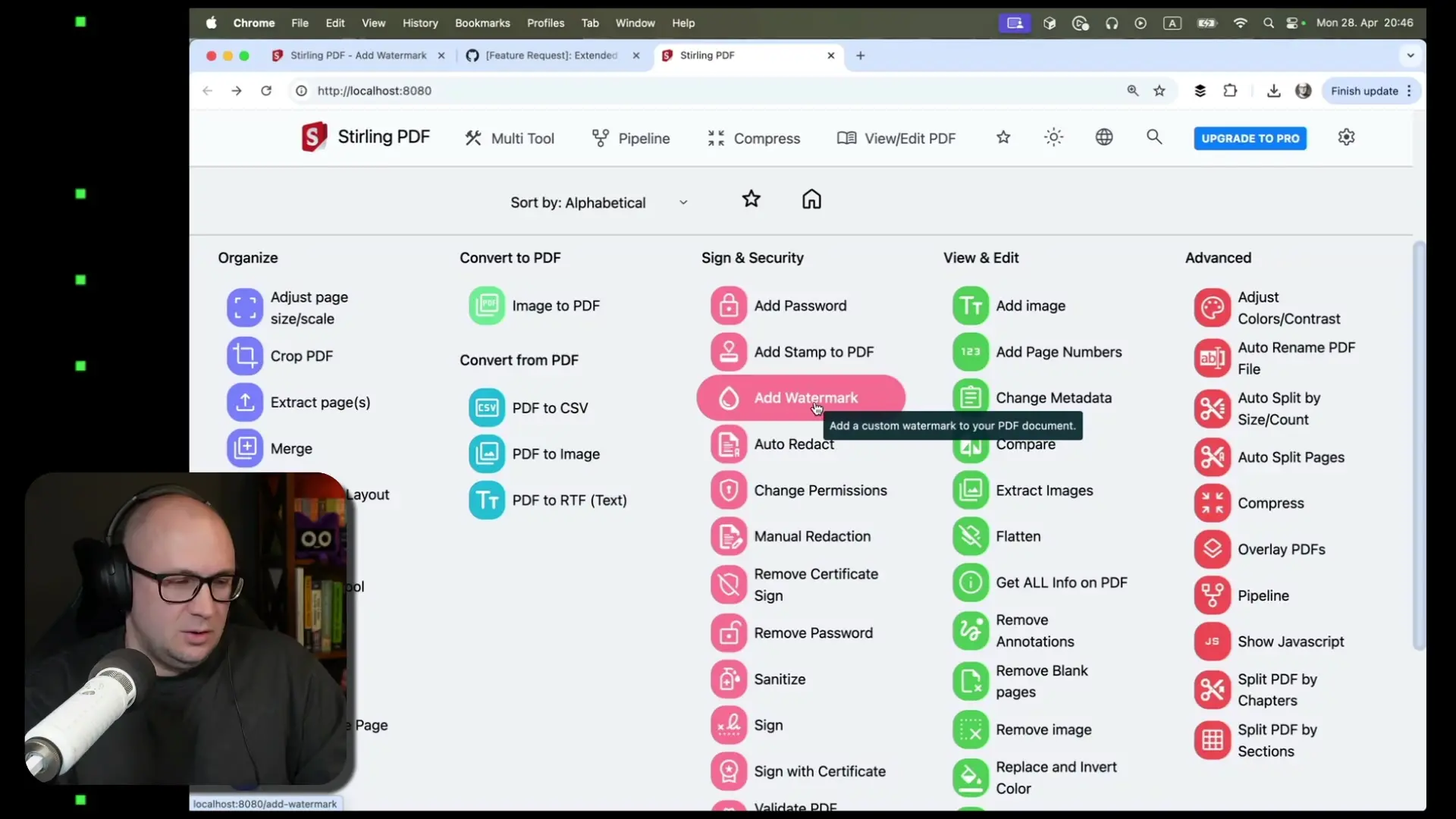This screenshot has height=819, width=1456.
Task: Toggle dark mode with the sun icon
Action: pyautogui.click(x=1053, y=137)
